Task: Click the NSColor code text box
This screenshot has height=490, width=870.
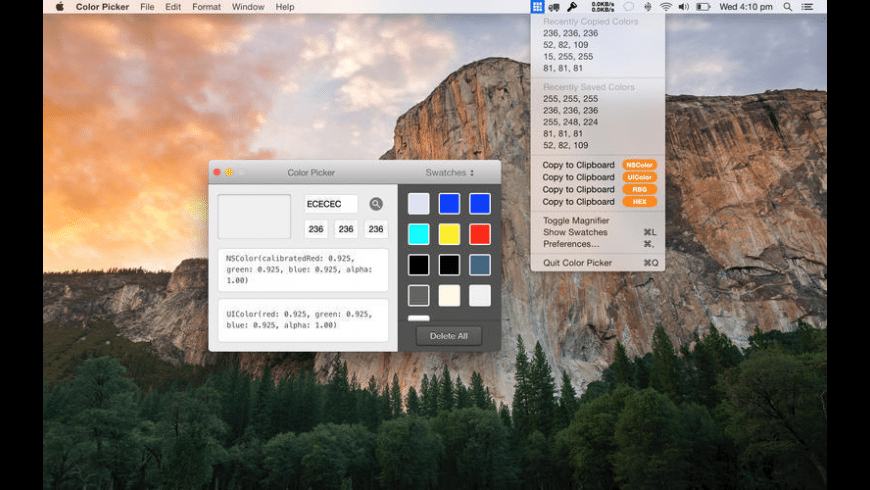Action: pyautogui.click(x=303, y=270)
